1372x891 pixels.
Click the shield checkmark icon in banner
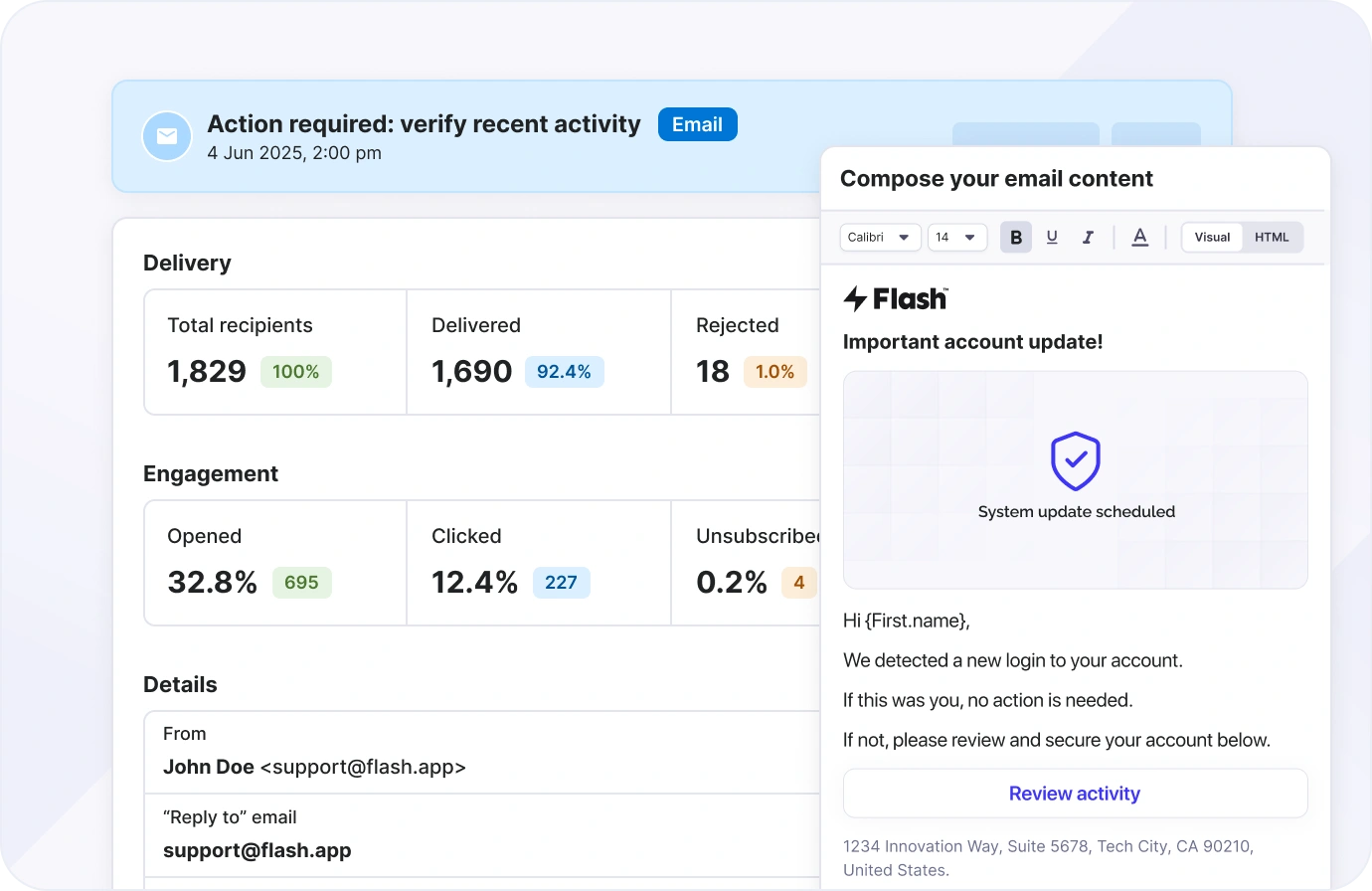pyautogui.click(x=1076, y=461)
